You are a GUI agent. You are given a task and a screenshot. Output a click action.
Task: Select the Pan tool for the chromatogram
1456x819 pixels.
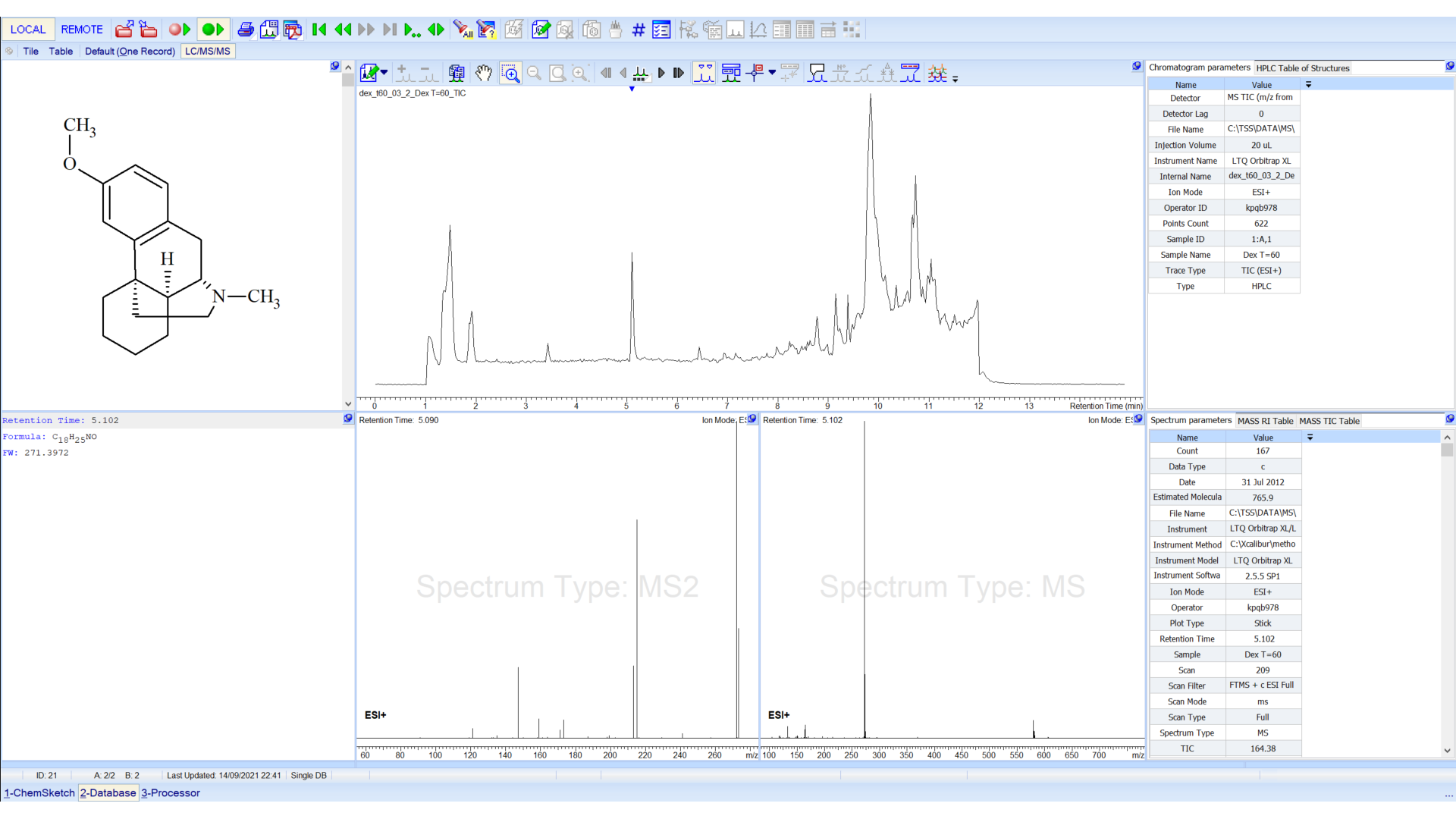pyautogui.click(x=485, y=73)
